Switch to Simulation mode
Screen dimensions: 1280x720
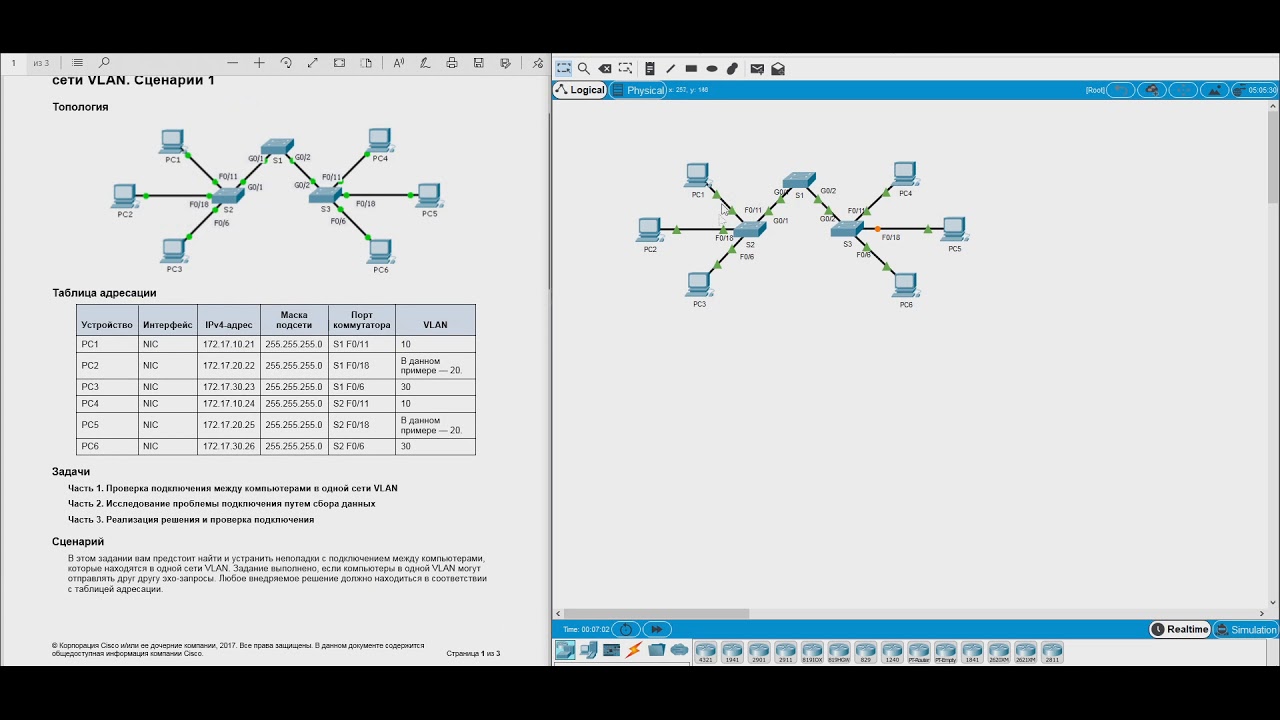point(1246,629)
